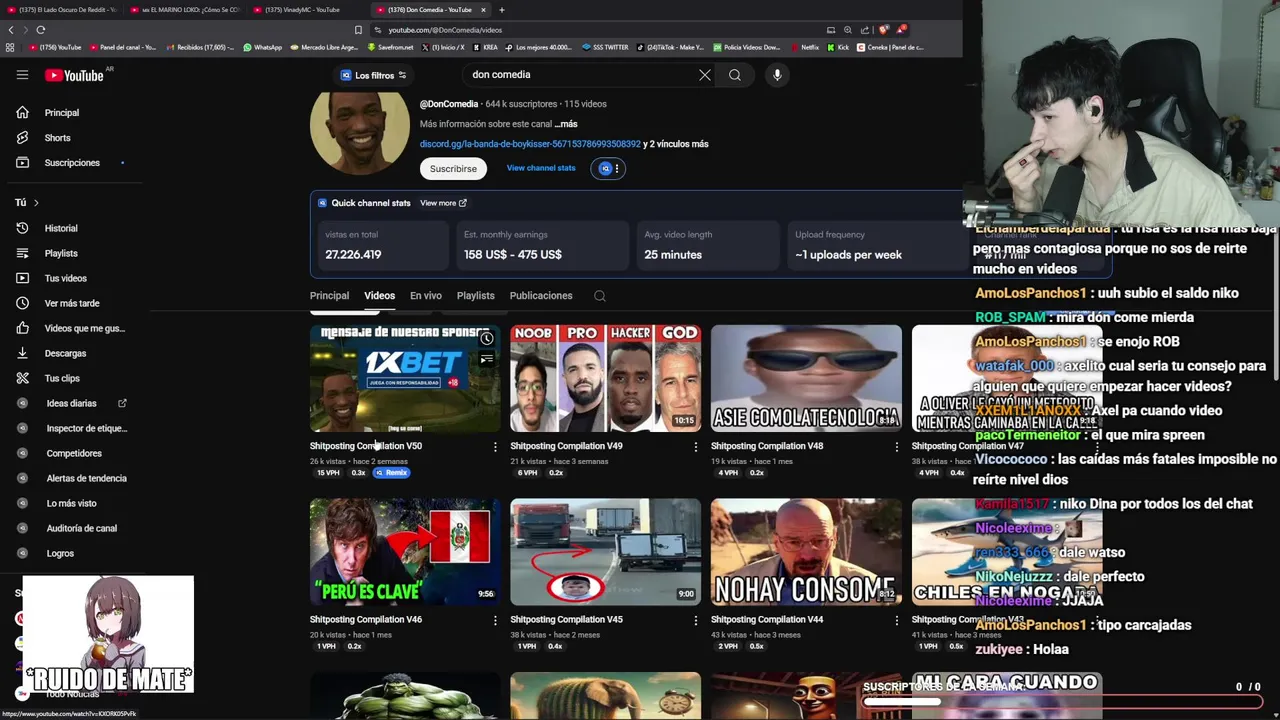The width and height of the screenshot is (1280, 720).
Task: Open Playlists in the sidebar
Action: pyautogui.click(x=61, y=253)
